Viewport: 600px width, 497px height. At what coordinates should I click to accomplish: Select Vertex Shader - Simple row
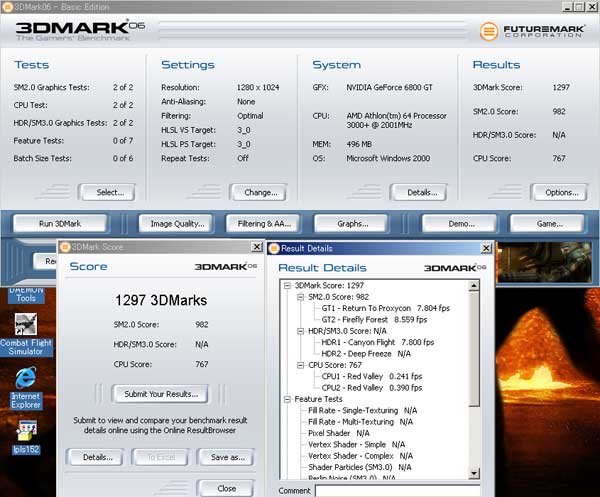pyautogui.click(x=356, y=445)
